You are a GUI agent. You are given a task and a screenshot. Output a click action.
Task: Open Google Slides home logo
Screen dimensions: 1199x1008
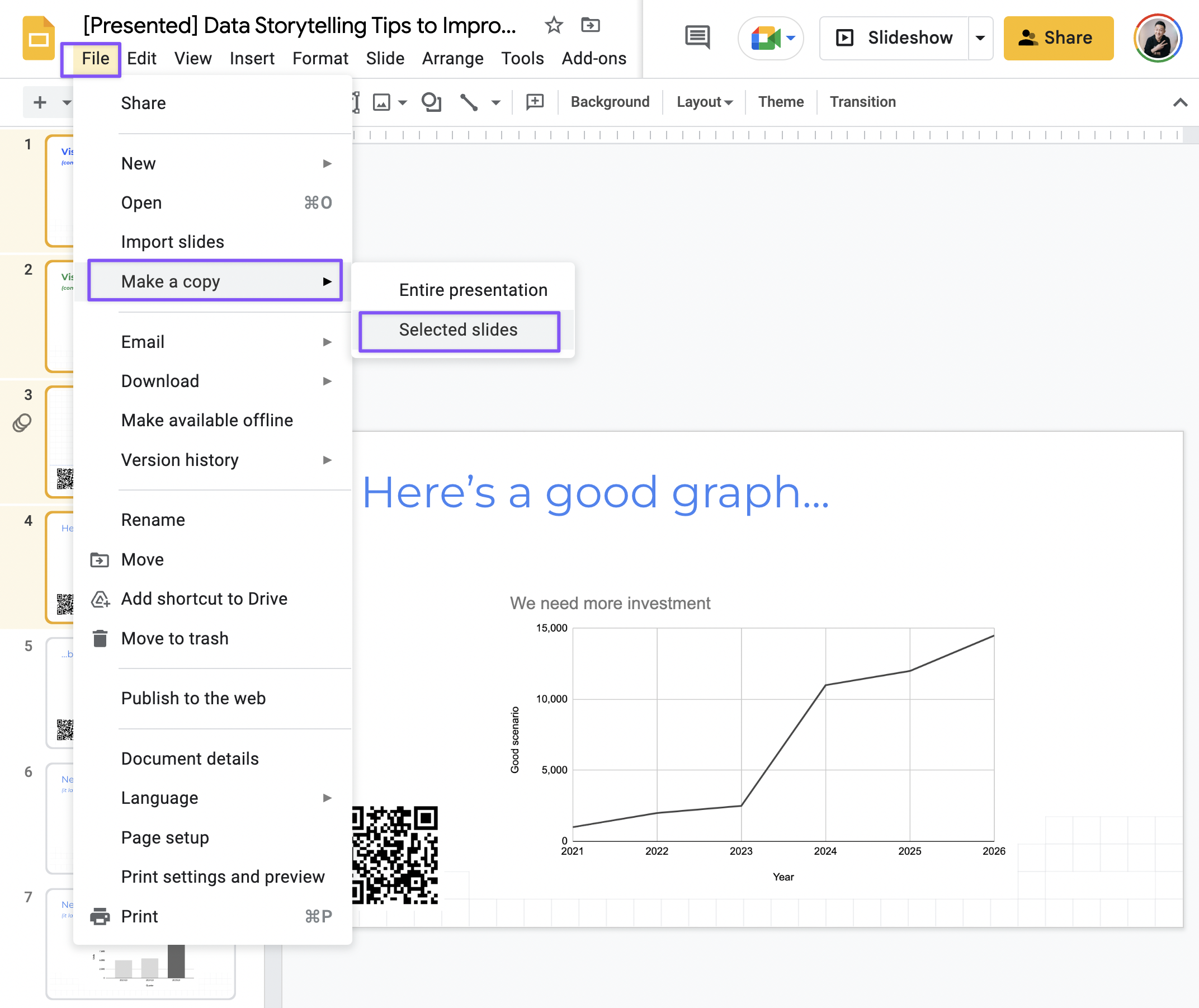(x=38, y=38)
